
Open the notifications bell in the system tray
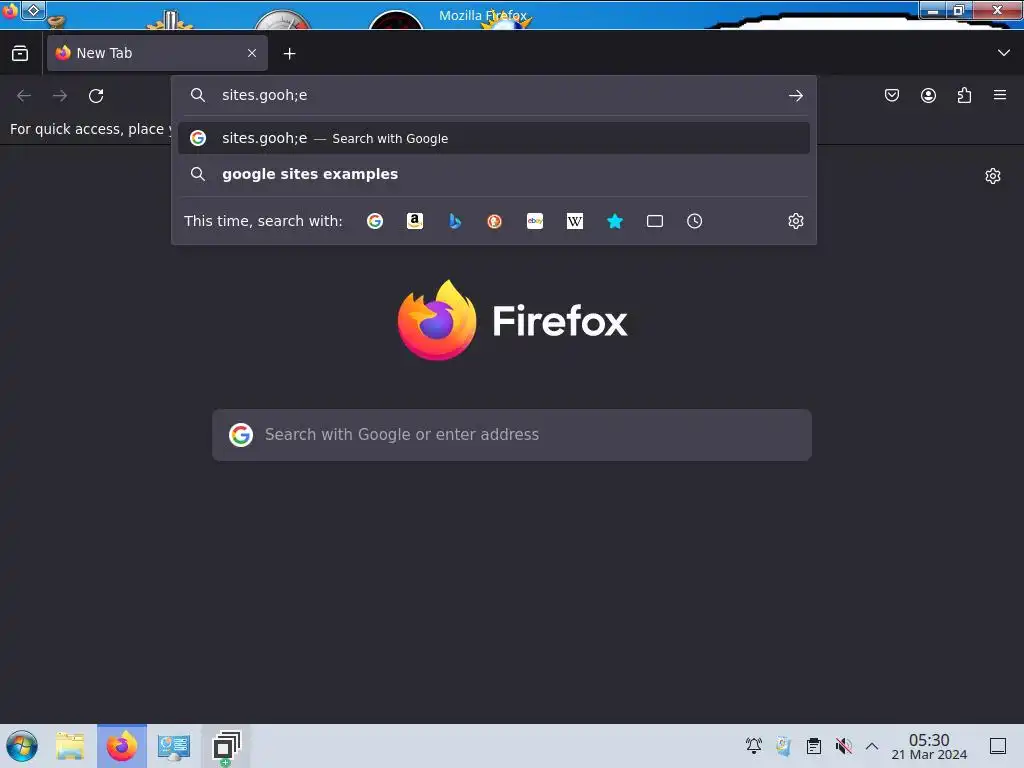[x=754, y=745]
